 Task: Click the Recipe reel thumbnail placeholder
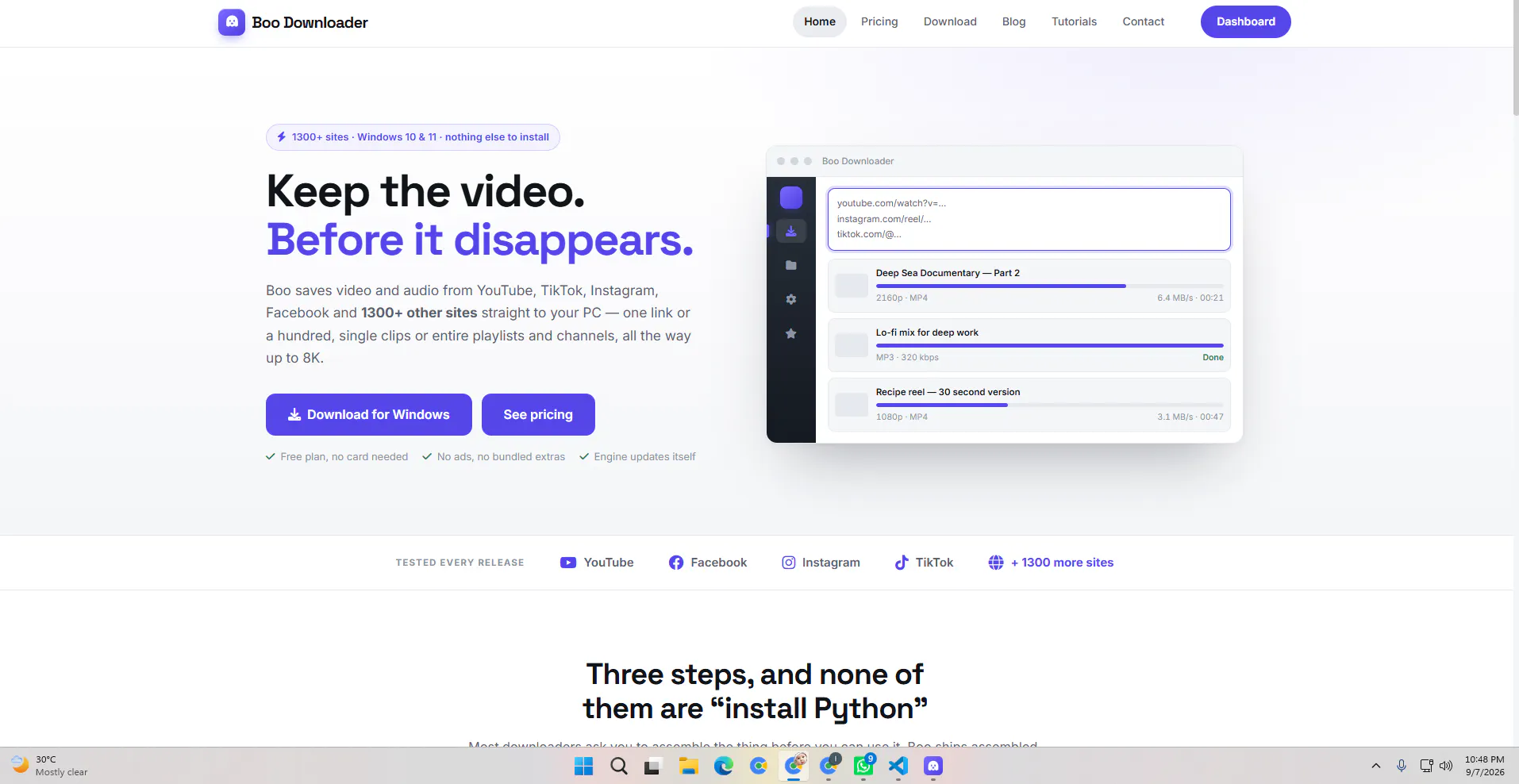click(x=852, y=405)
